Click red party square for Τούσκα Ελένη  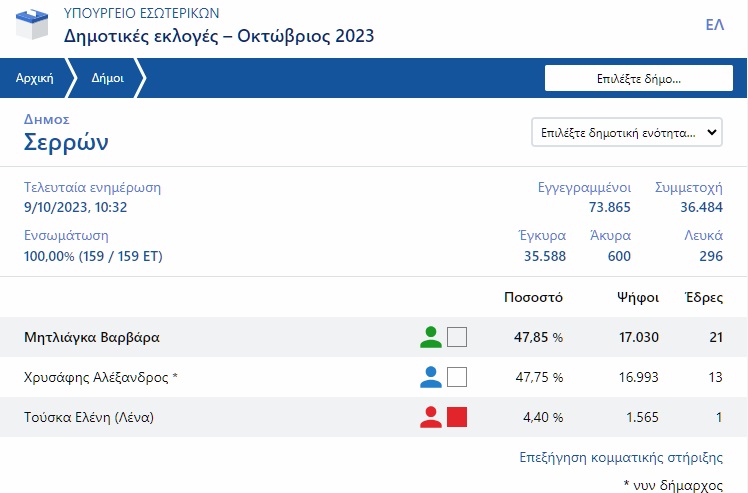(457, 417)
